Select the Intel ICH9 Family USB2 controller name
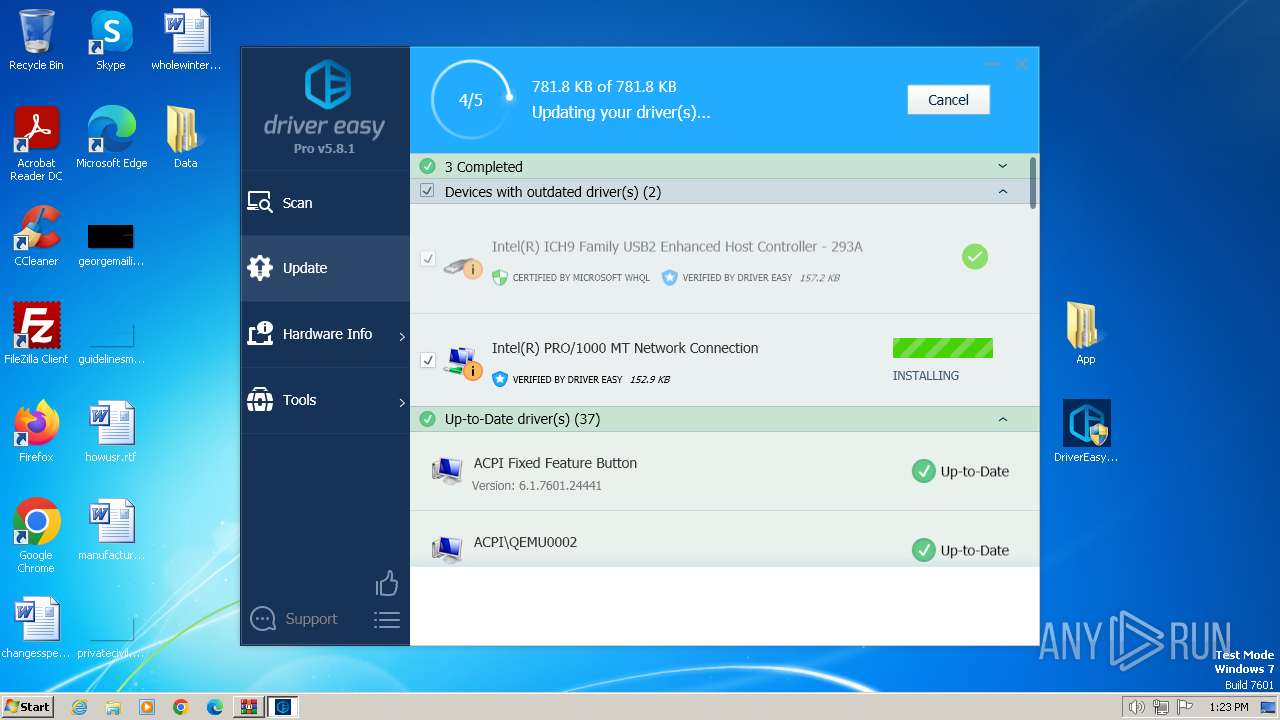The image size is (1280, 720). (x=677, y=246)
